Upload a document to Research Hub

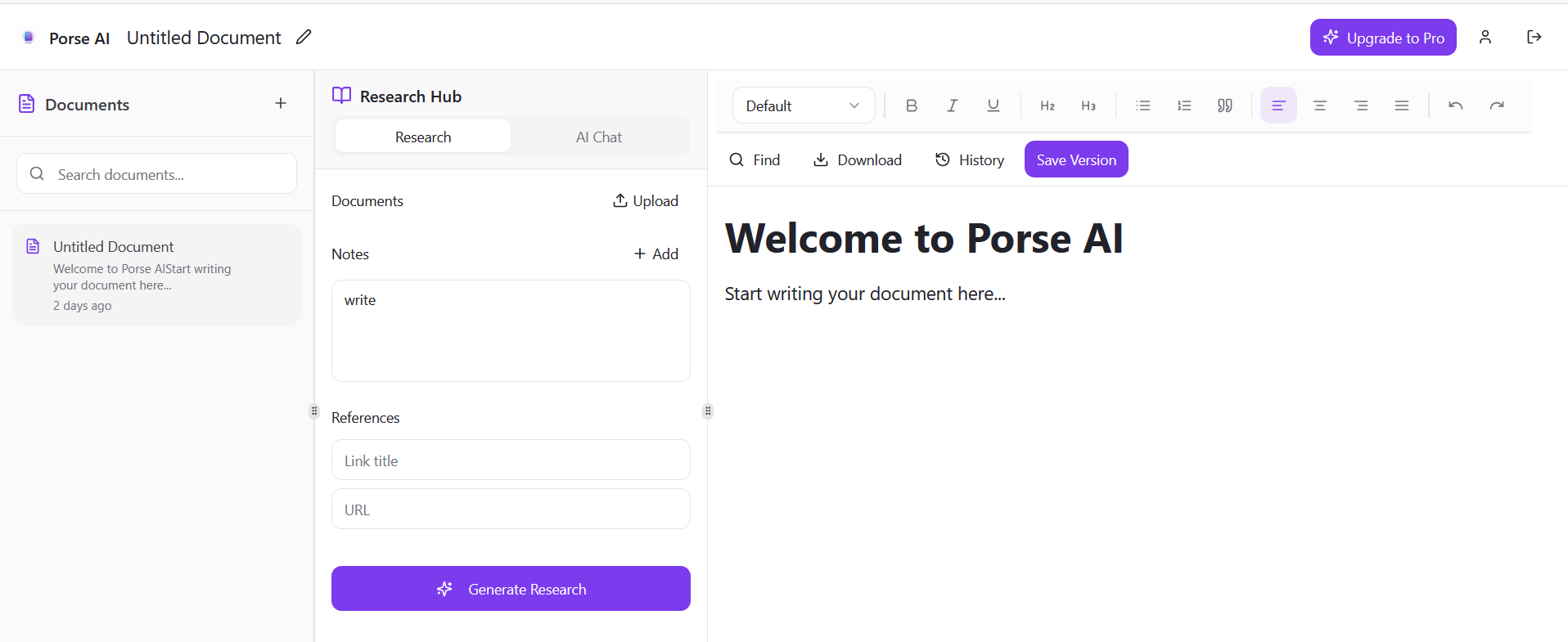point(646,200)
